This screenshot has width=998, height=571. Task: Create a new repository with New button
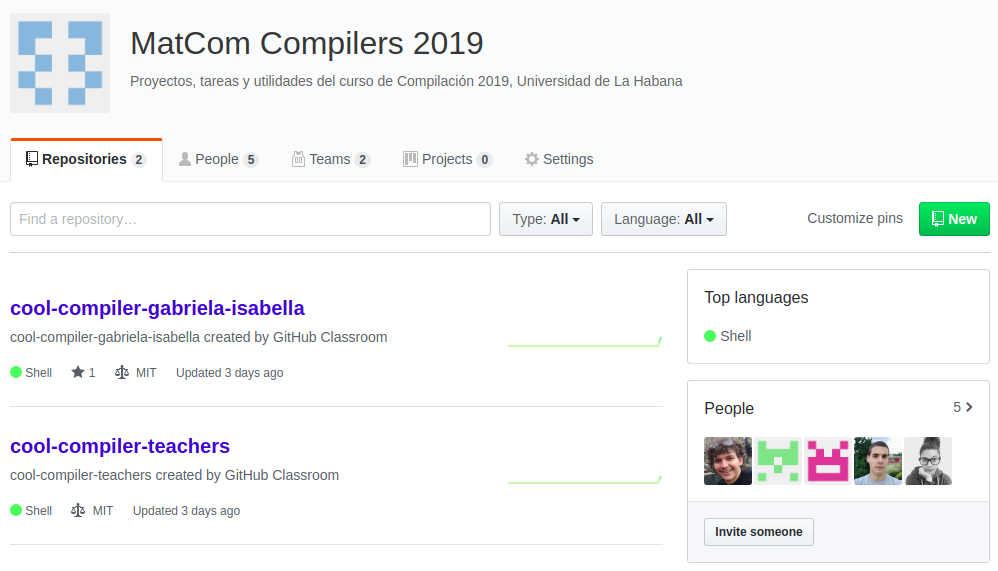point(954,219)
